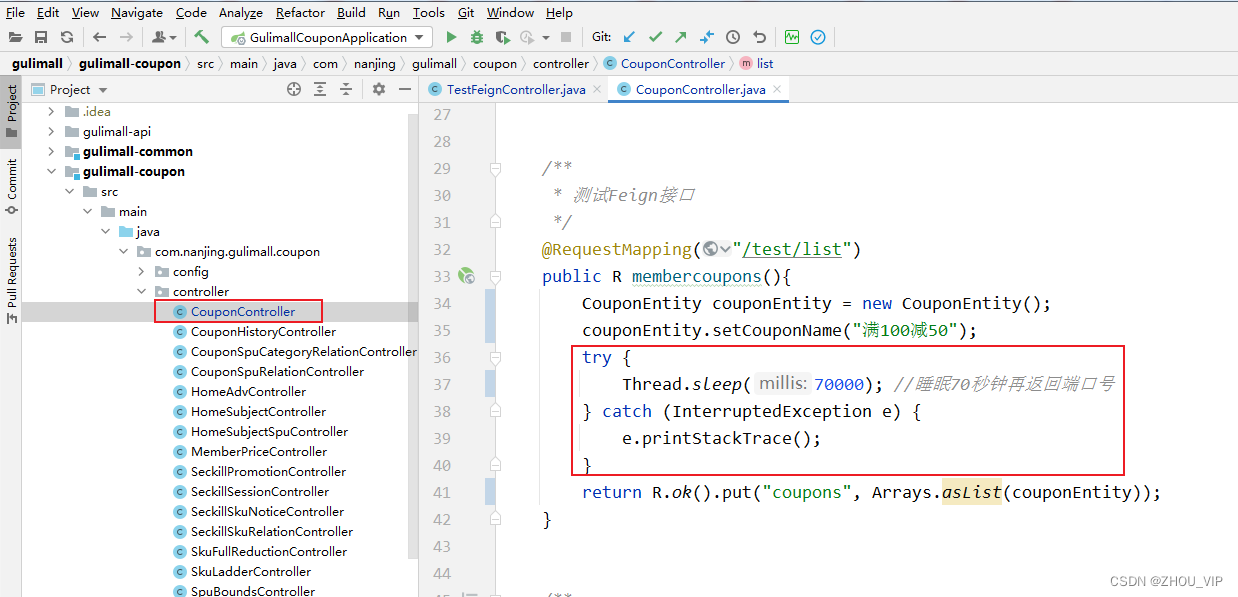Open the Analyze menu

point(241,12)
